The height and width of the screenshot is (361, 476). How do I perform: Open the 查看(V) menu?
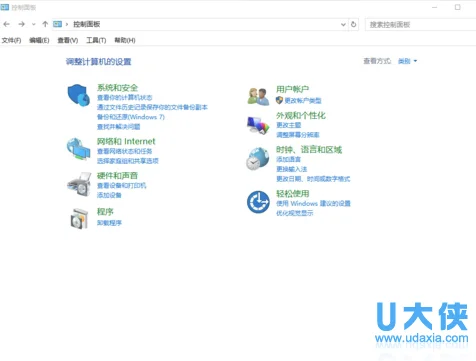(68, 40)
